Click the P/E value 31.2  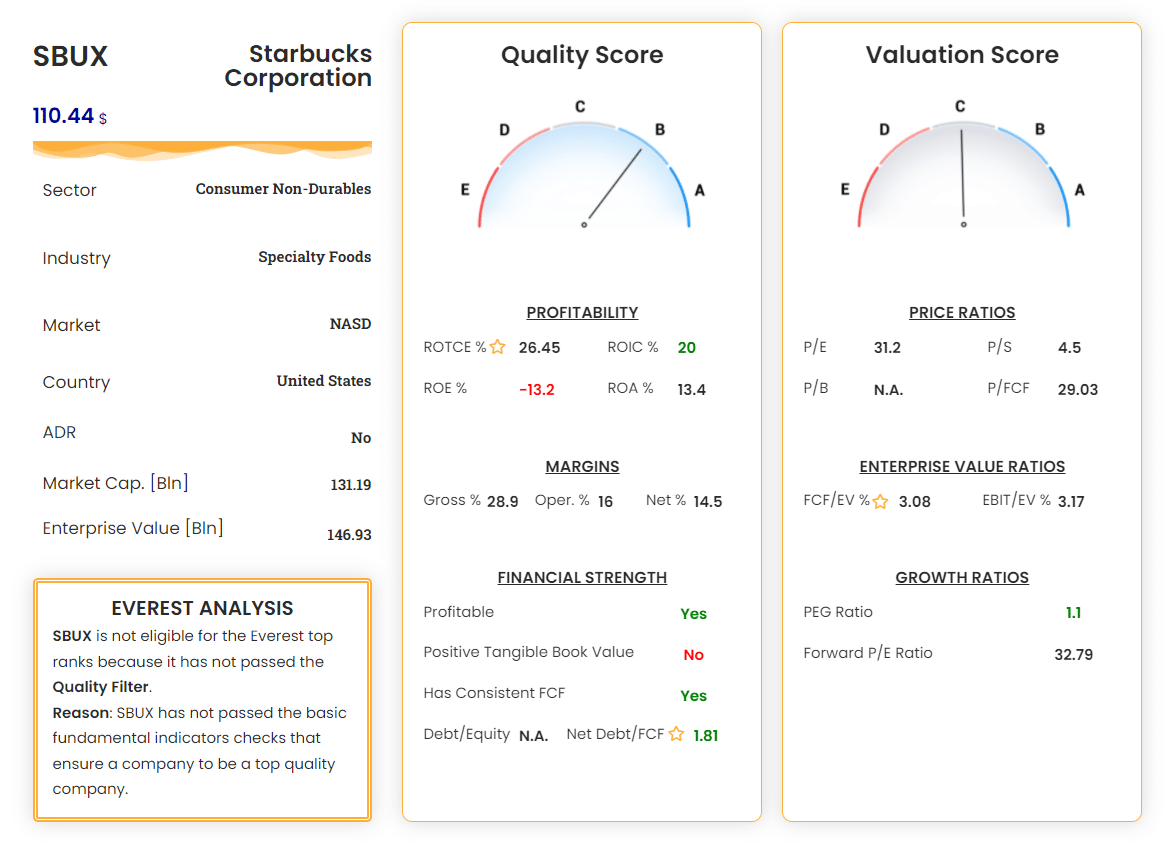(x=887, y=348)
